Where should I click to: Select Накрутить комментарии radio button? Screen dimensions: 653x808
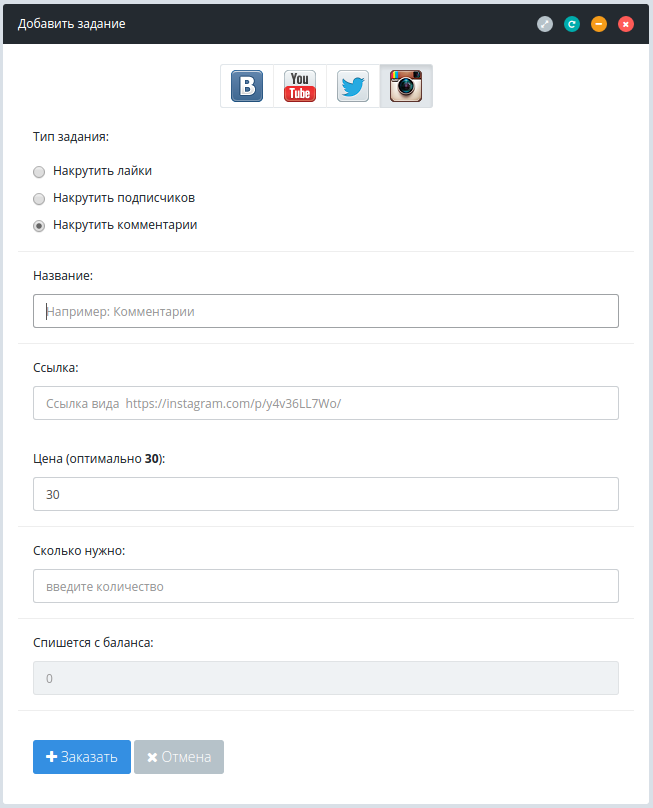click(x=39, y=226)
